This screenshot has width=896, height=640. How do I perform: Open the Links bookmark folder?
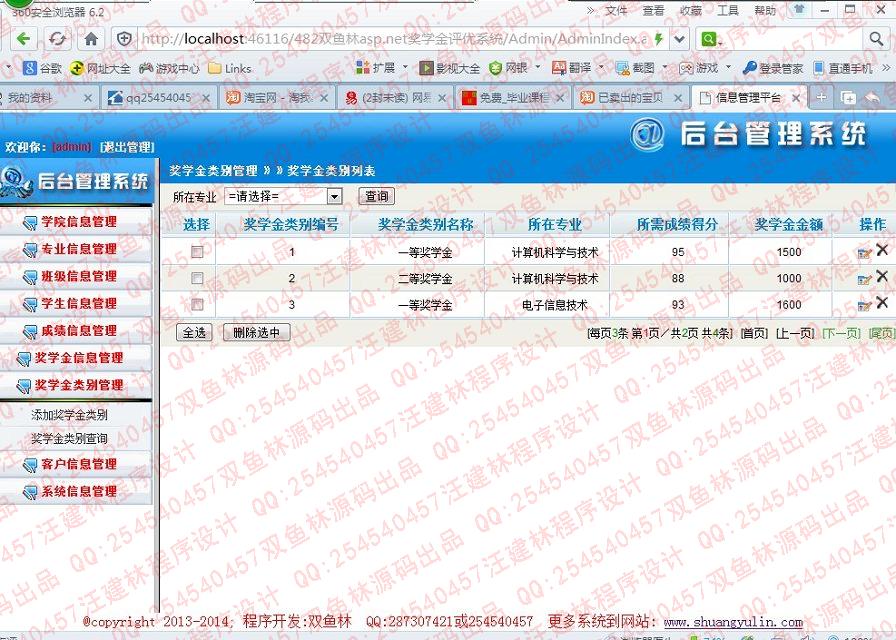coord(230,68)
